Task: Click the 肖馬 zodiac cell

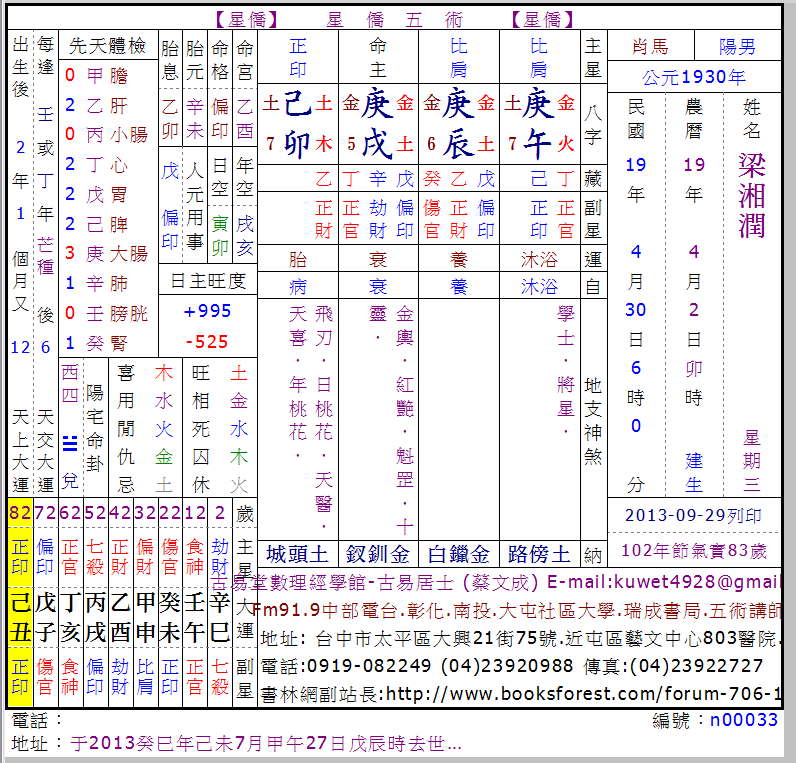Action: click(650, 47)
